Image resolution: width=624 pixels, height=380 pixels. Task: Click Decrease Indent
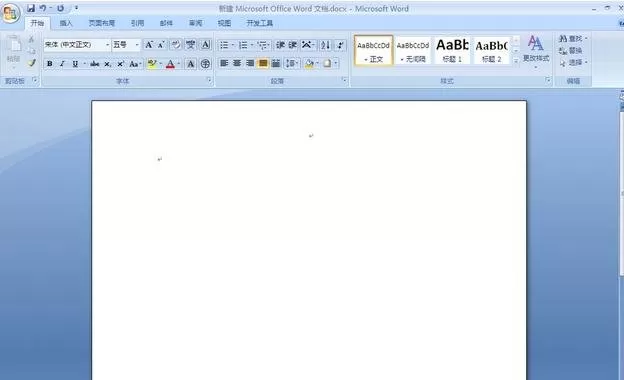pos(280,45)
